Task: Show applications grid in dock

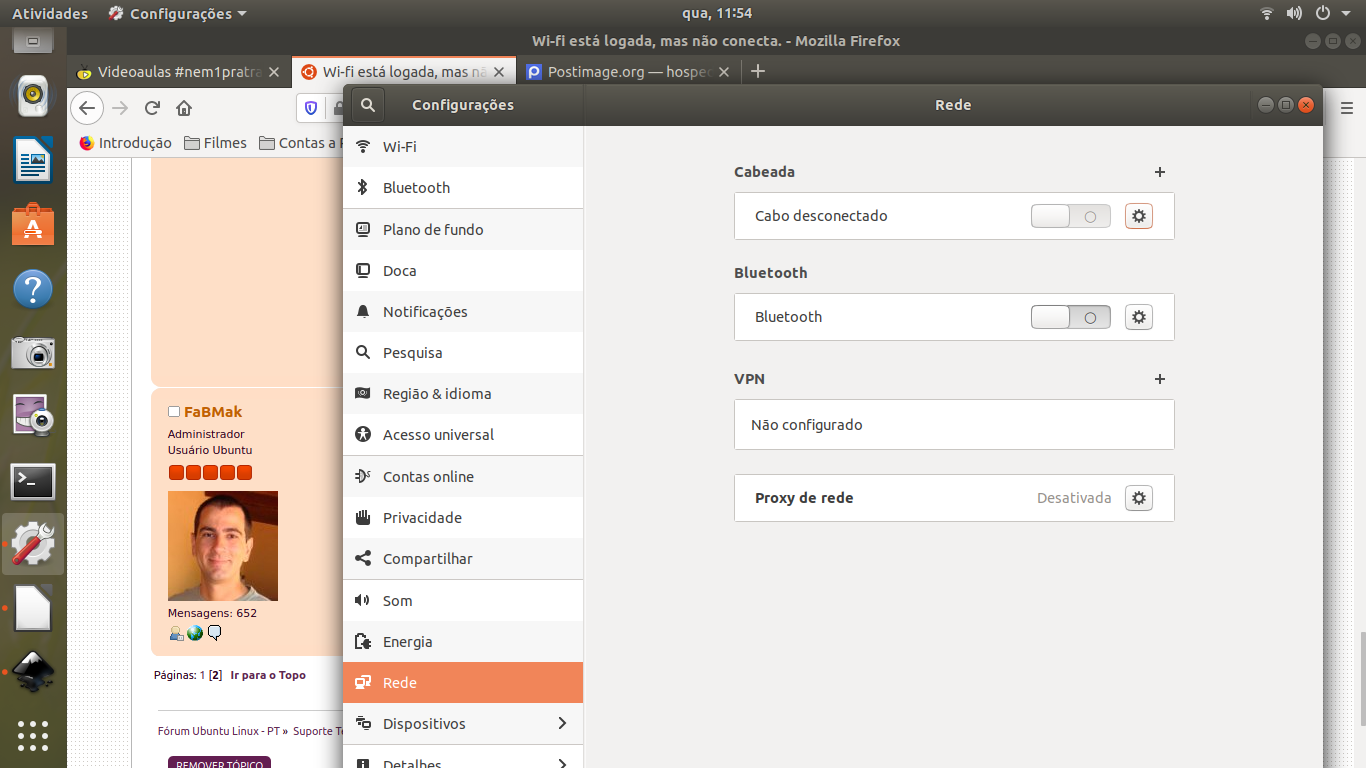Action: click(x=33, y=736)
